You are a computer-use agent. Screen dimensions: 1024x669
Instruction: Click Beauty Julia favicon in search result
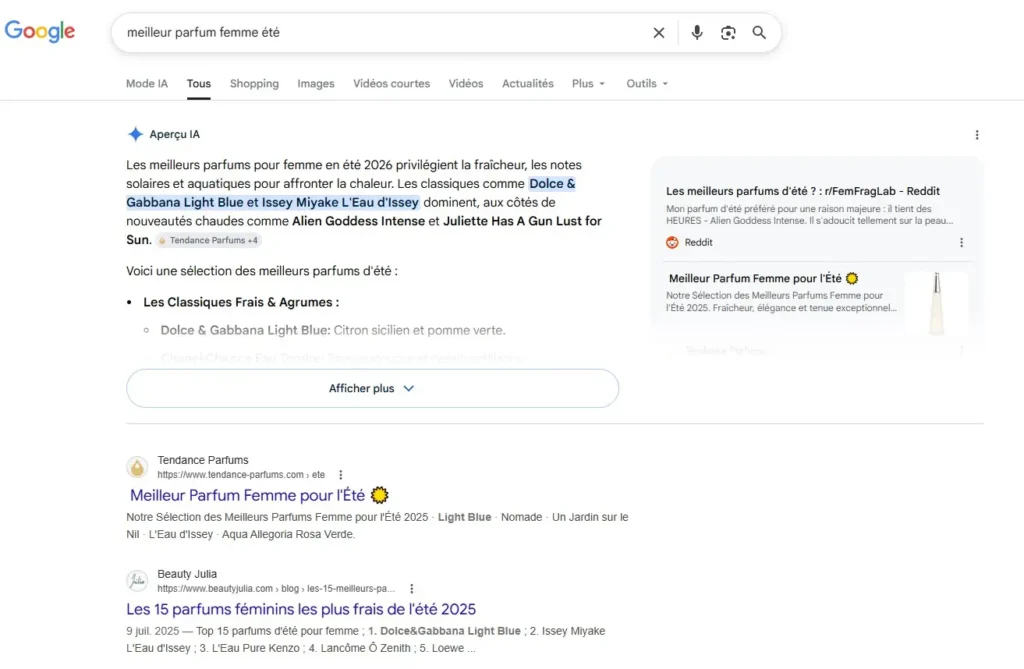click(x=137, y=581)
